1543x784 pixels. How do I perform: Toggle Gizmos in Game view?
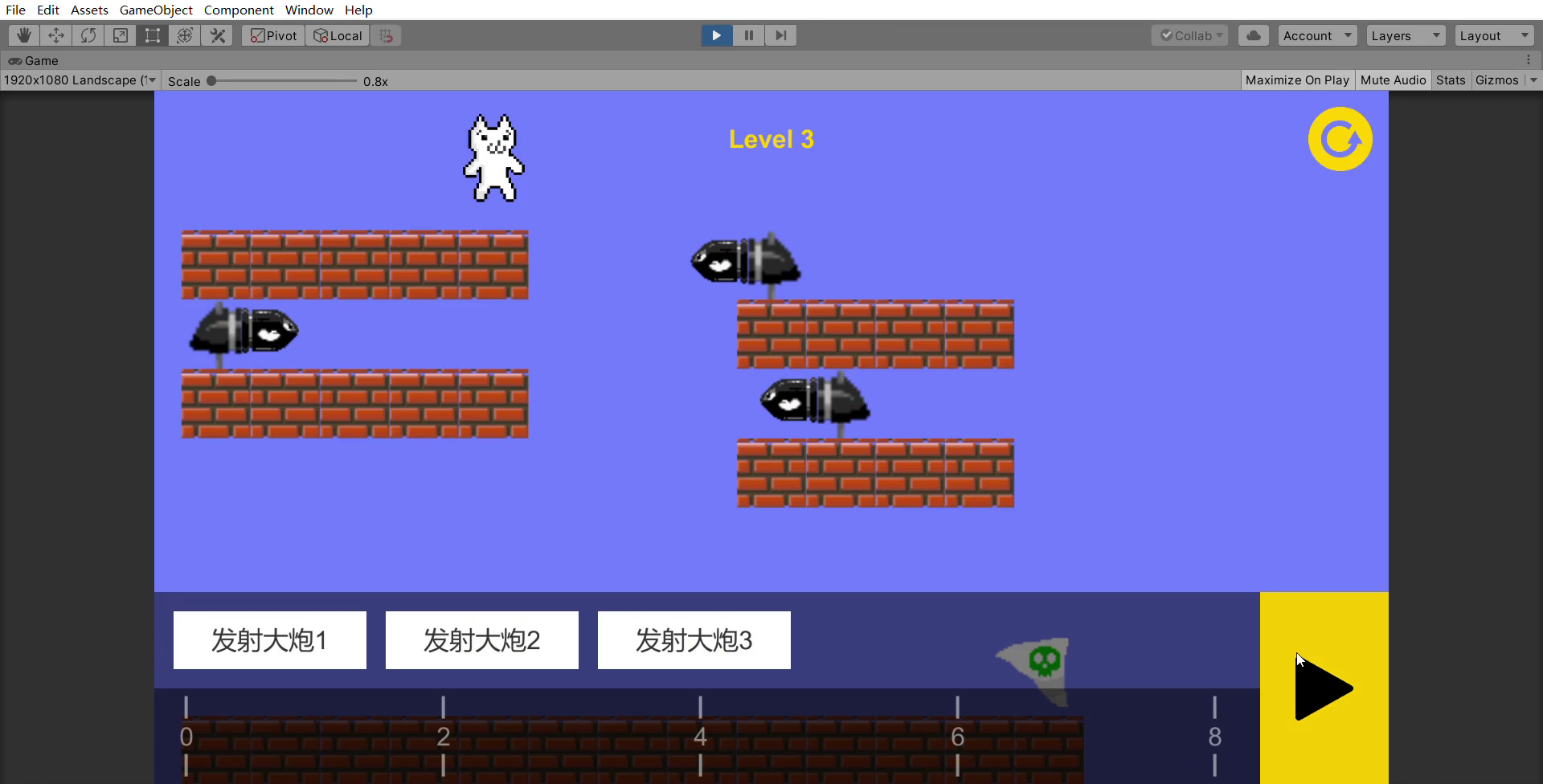click(1497, 80)
